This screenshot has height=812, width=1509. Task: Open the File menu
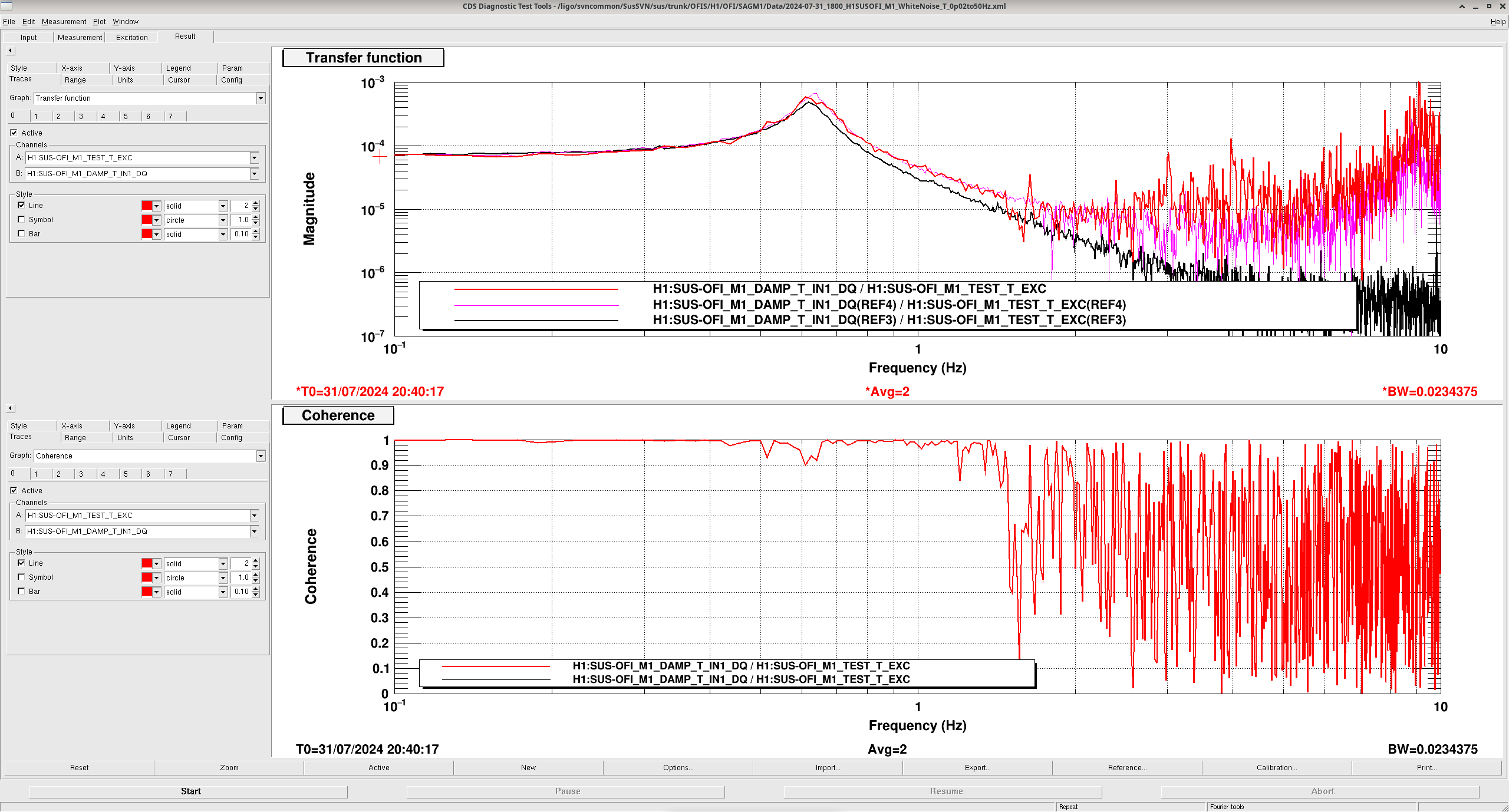9,22
